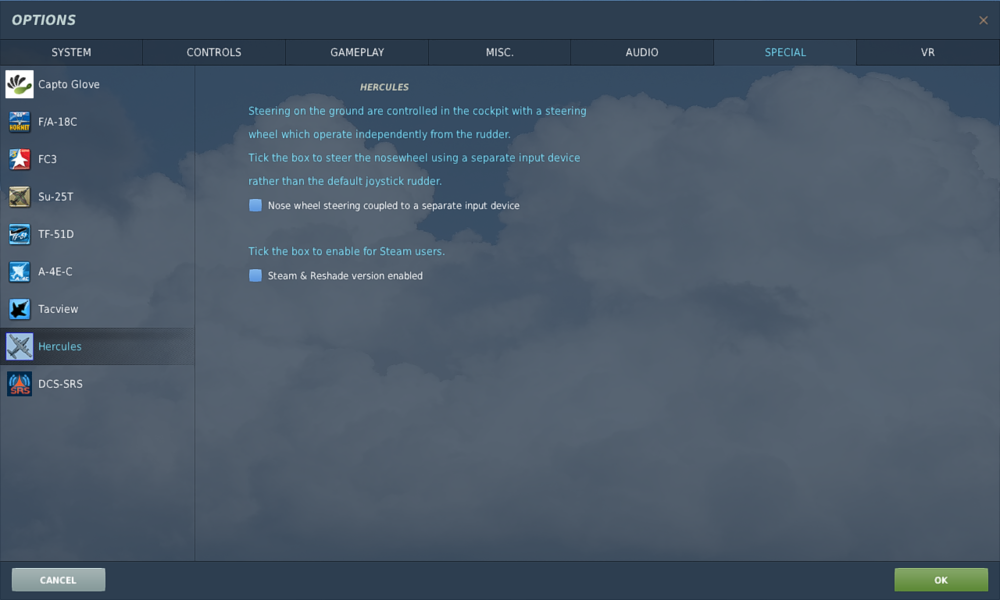Click the TF-51D module icon
This screenshot has width=1000, height=600.
pos(19,234)
